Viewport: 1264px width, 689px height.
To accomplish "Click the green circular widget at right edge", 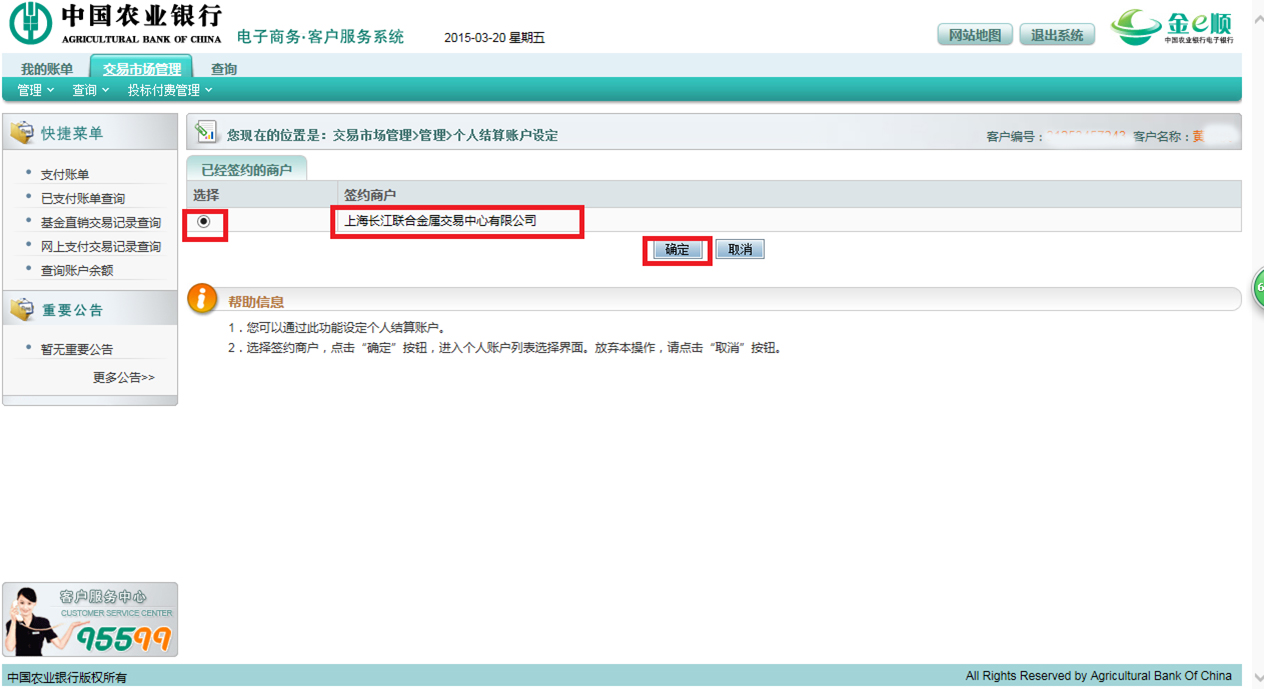I will point(1258,288).
